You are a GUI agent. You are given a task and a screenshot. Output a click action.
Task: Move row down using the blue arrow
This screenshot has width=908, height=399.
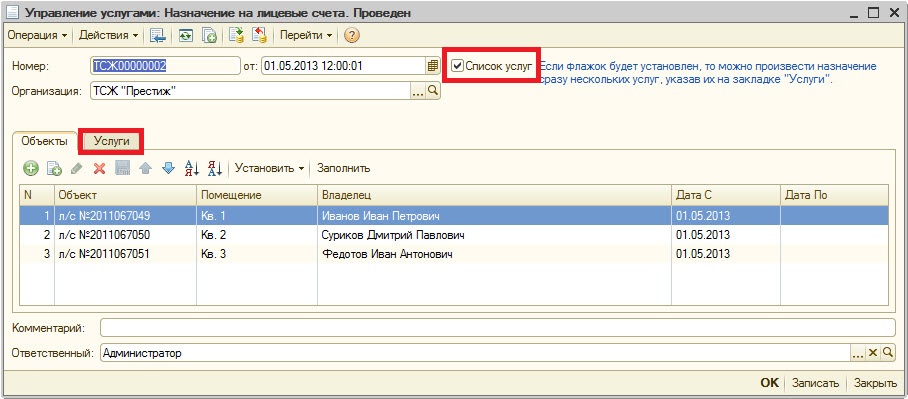point(168,169)
